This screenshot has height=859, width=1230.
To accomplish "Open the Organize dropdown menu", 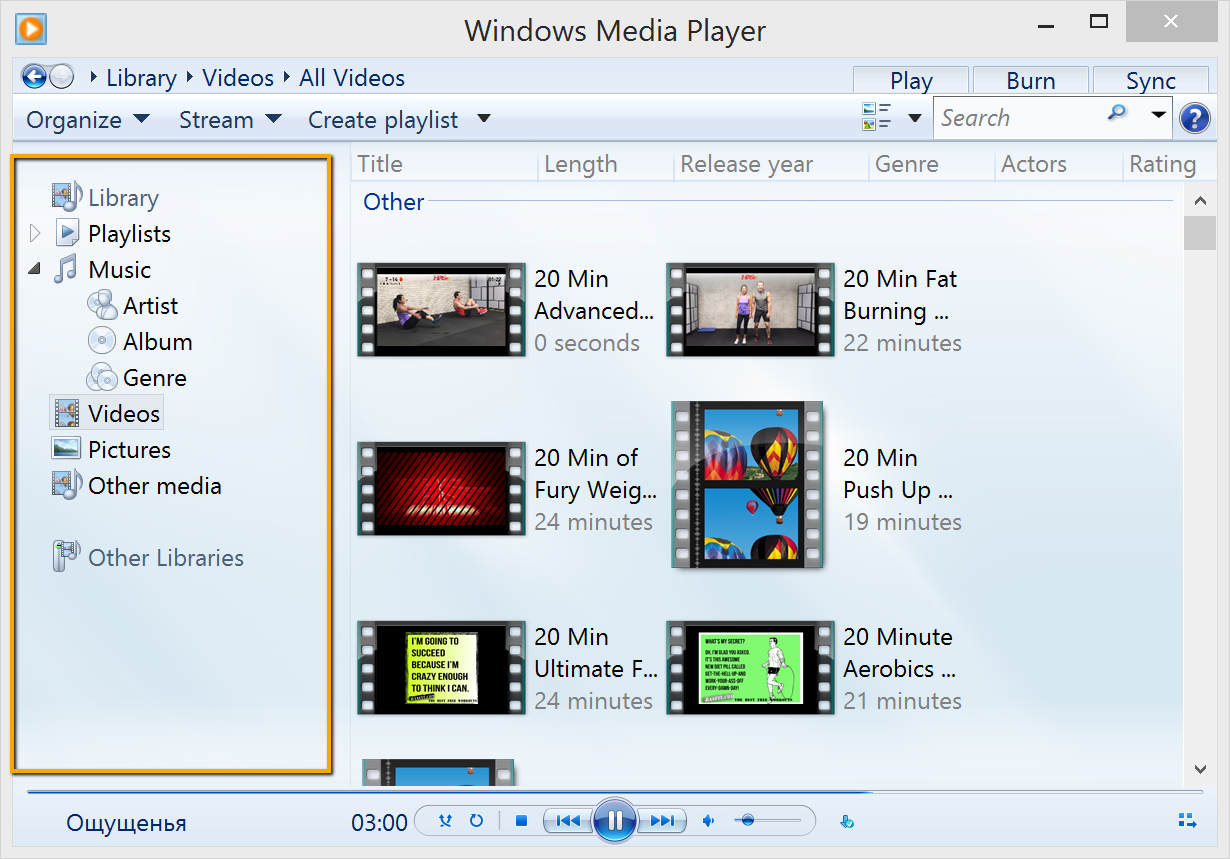I will click(x=87, y=120).
